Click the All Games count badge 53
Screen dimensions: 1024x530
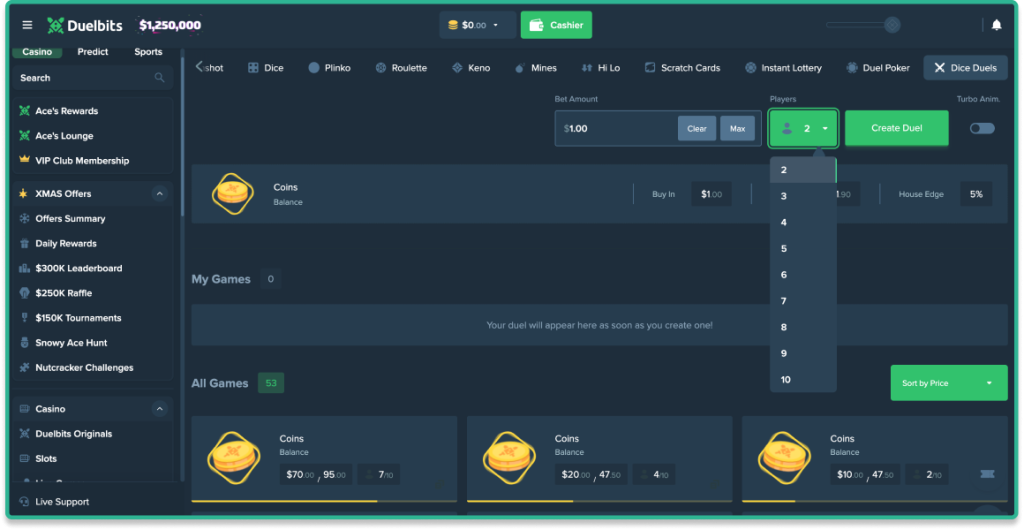pyautogui.click(x=271, y=383)
